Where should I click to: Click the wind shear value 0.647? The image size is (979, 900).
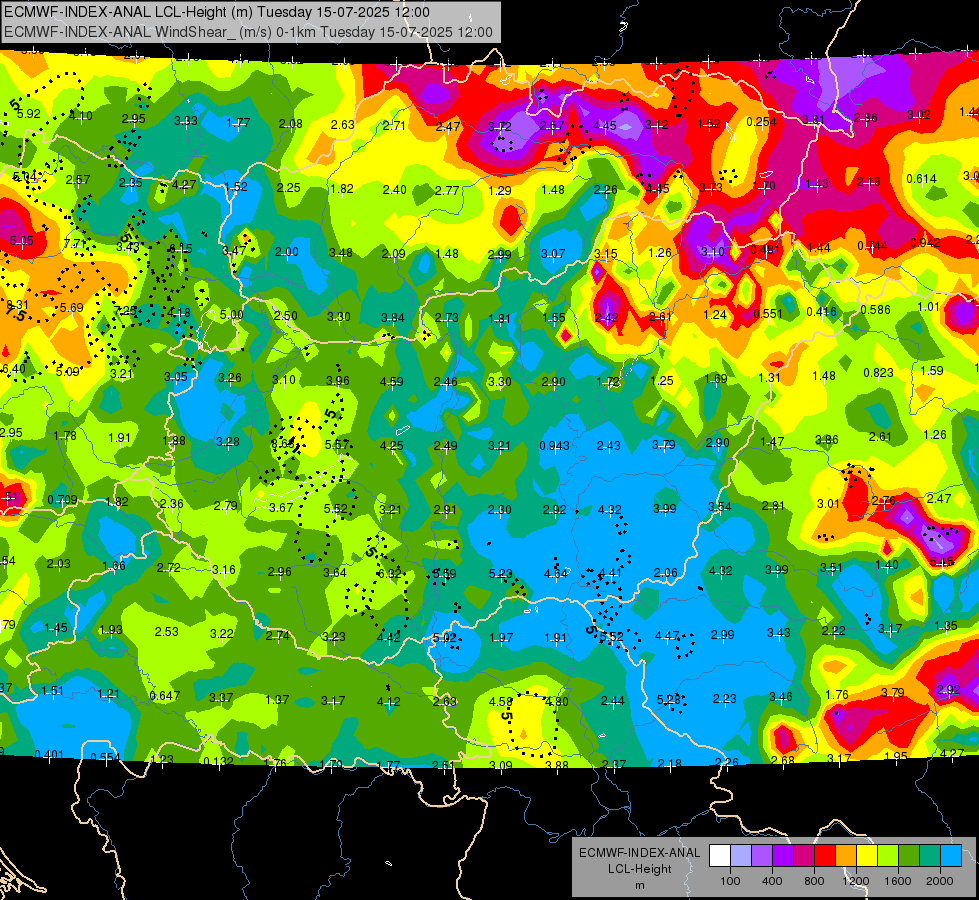165,695
